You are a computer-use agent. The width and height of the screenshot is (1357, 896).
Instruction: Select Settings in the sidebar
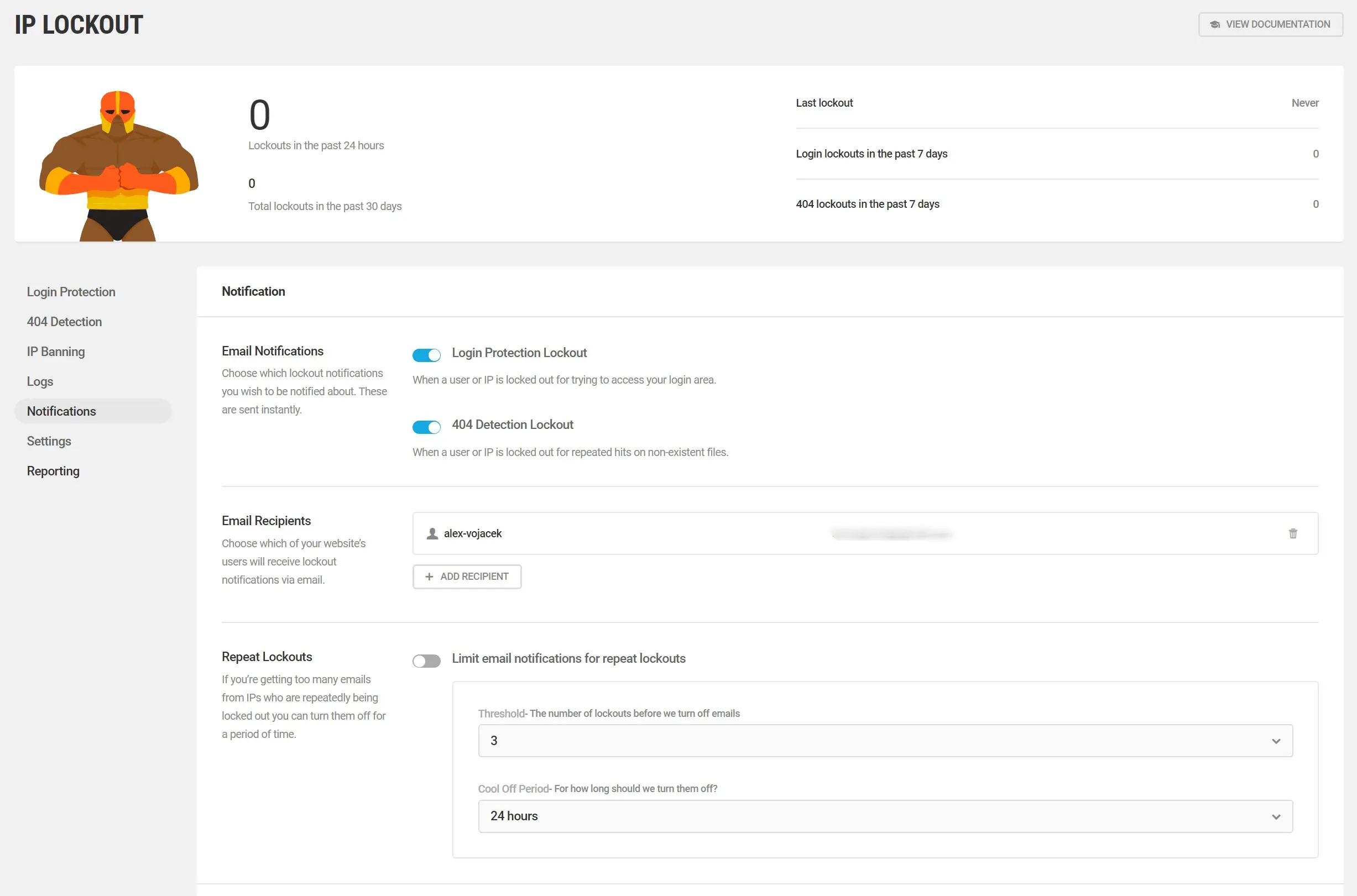pos(49,441)
